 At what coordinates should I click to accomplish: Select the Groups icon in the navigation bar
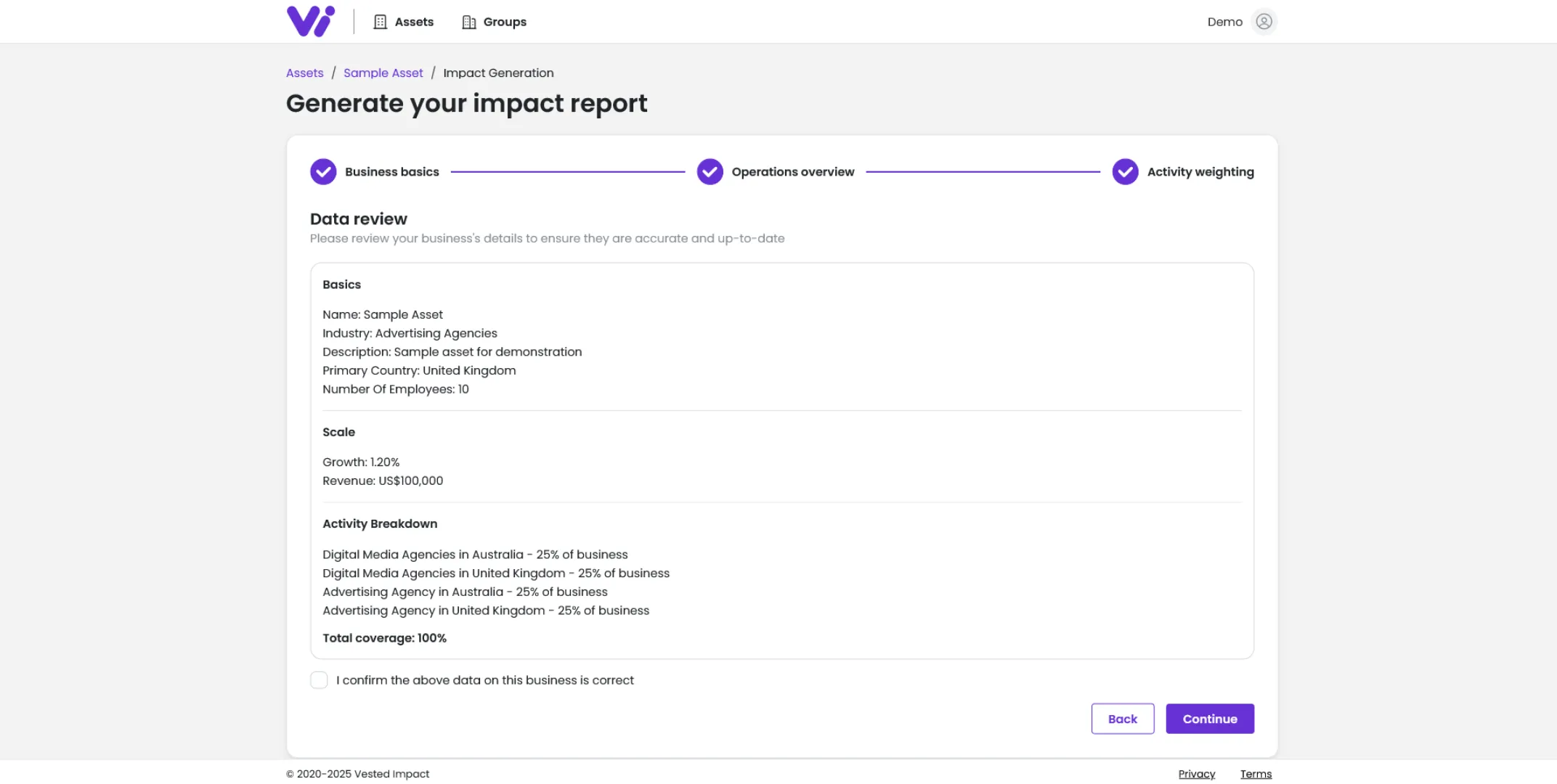point(468,21)
